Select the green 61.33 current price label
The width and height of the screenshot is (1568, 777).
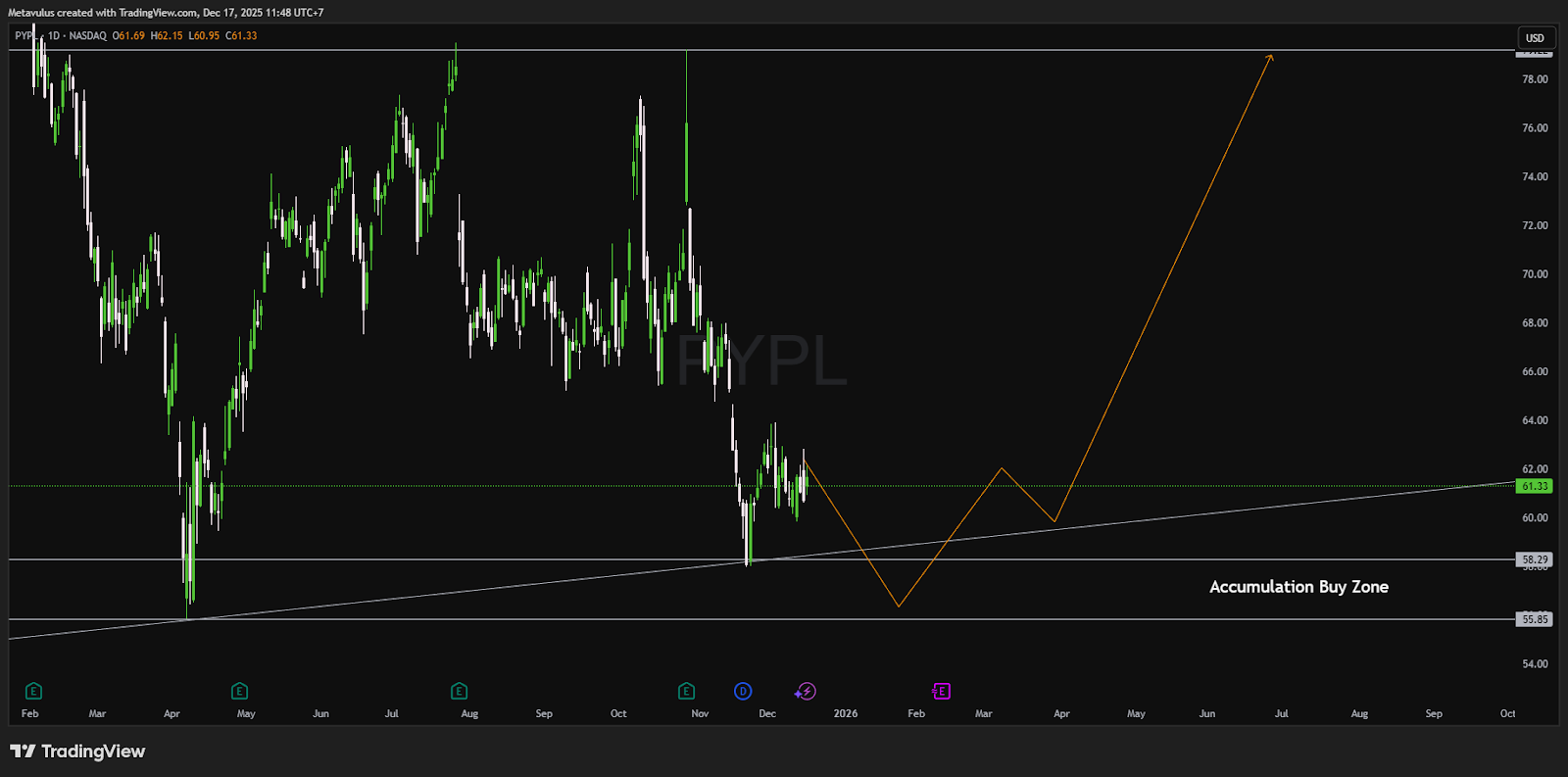[1535, 486]
